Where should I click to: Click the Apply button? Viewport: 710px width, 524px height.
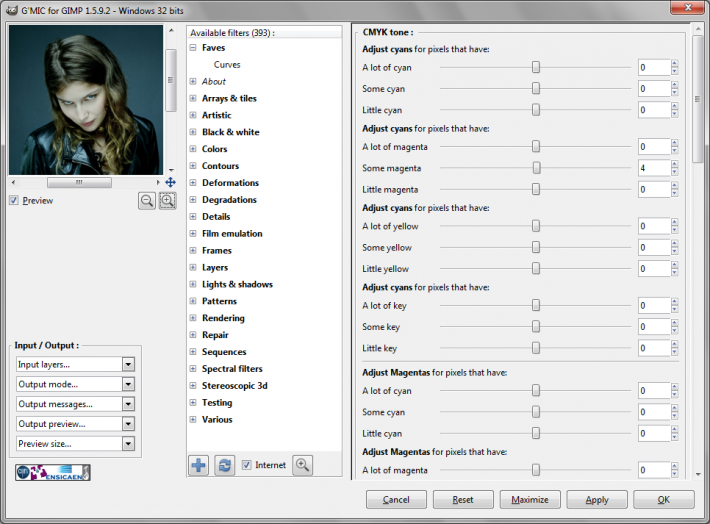pos(597,500)
